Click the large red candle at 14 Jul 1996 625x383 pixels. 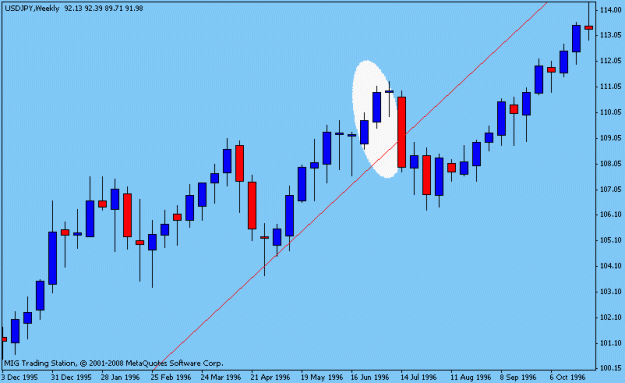[402, 132]
